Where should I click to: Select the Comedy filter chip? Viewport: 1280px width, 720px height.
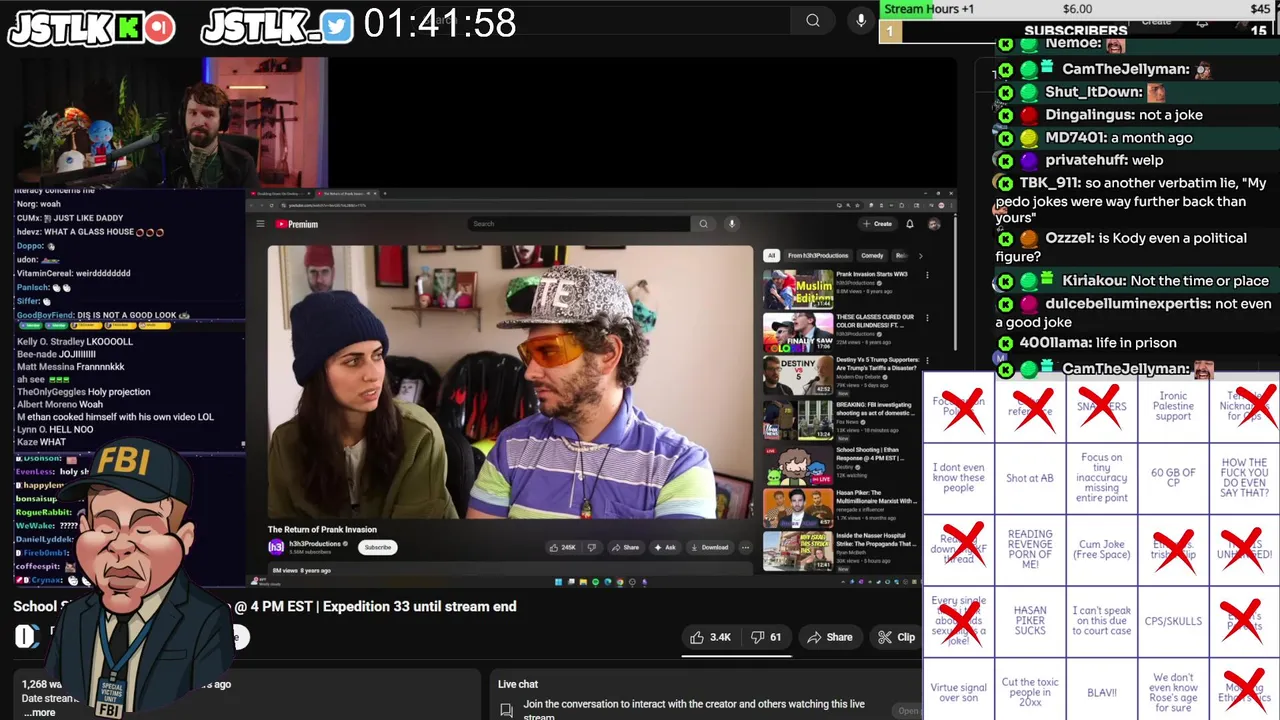click(872, 255)
